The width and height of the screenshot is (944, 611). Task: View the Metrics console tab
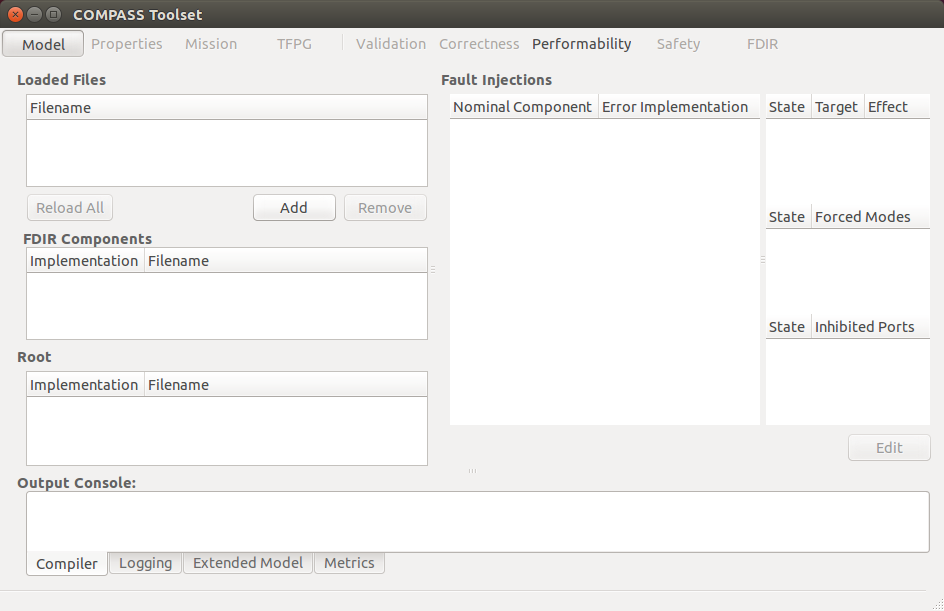pyautogui.click(x=349, y=563)
